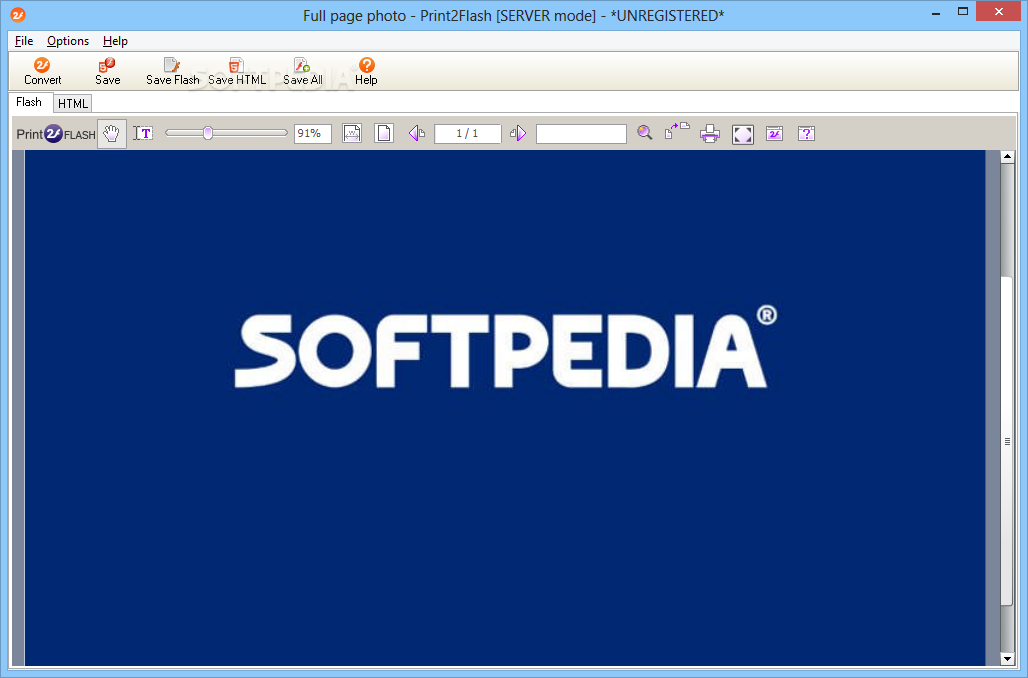
Task: Click the Help toolbar button
Action: (366, 71)
